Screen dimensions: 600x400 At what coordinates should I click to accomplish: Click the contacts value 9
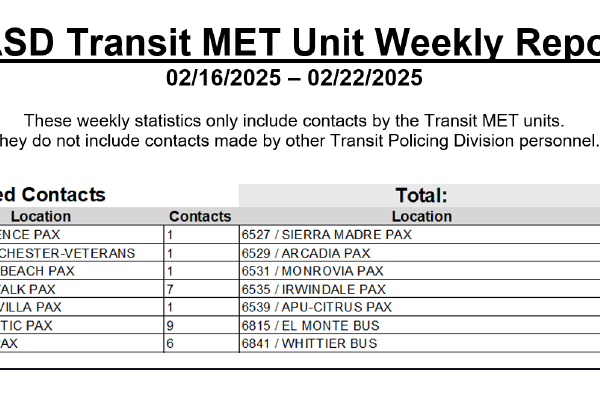point(171,325)
